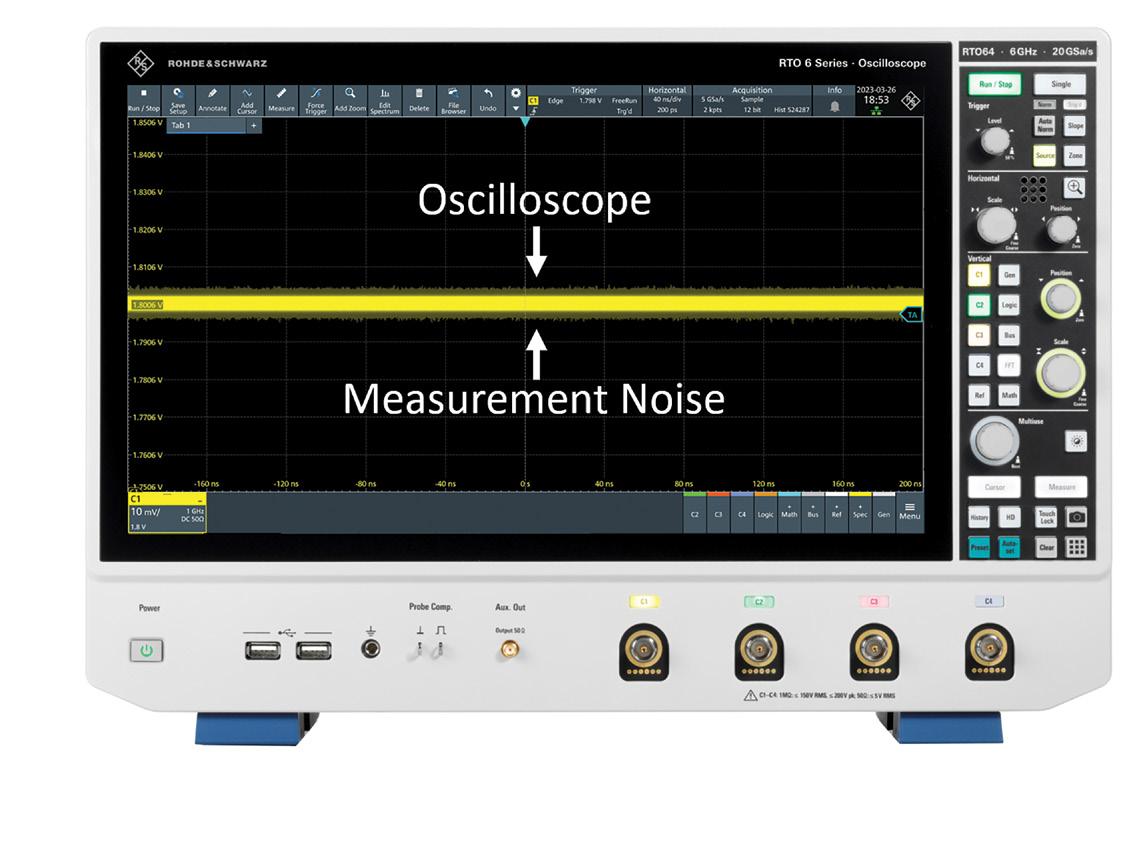The image size is (1133, 856).
Task: Click the Single acquisition key
Action: click(x=1061, y=85)
